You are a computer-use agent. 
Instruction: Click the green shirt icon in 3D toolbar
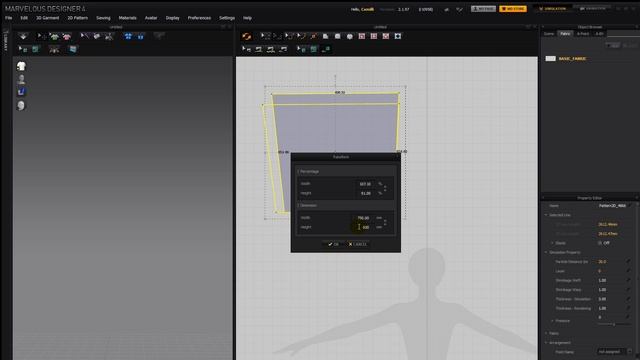54,36
